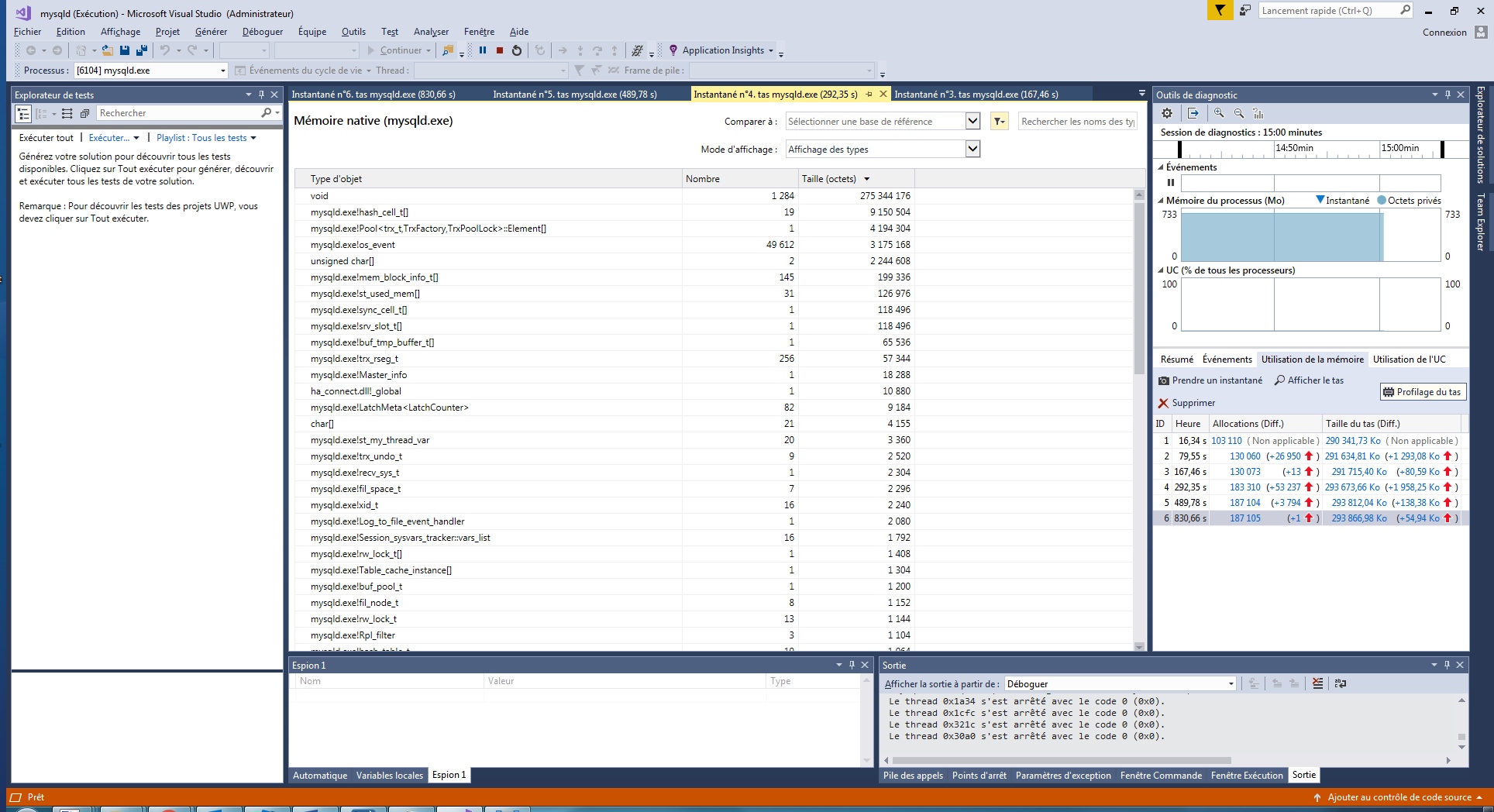This screenshot has width=1494, height=812.
Task: Collapse the Mémoire du processus graph section
Action: (x=1161, y=201)
